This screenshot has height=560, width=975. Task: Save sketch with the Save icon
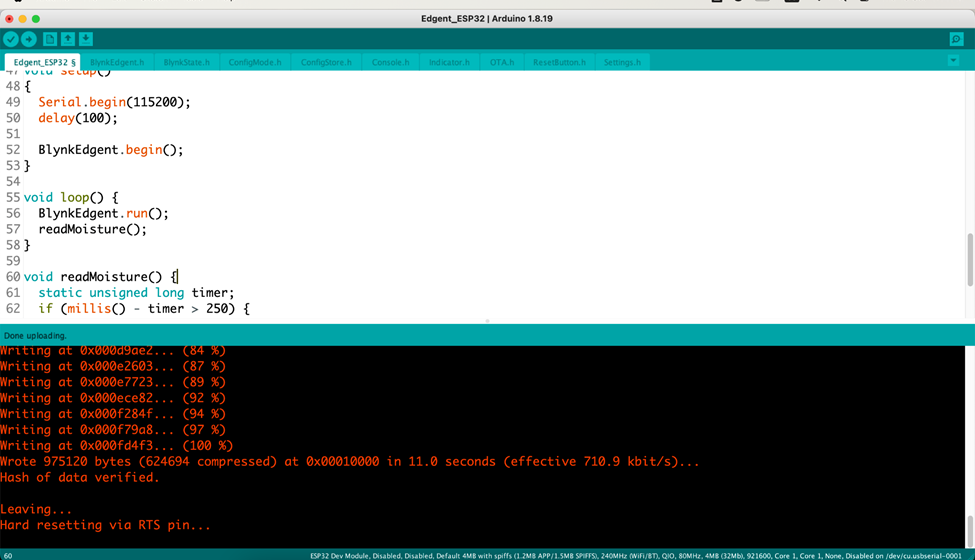coord(86,39)
